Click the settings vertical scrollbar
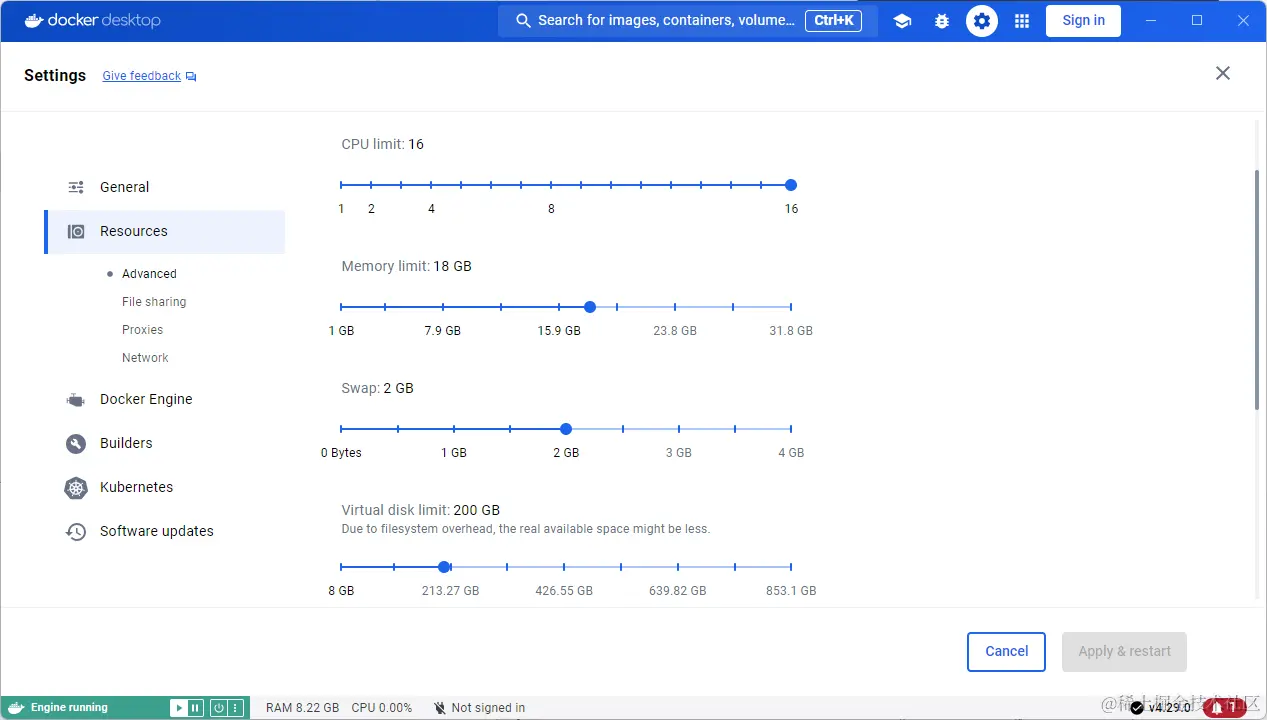The image size is (1267, 720). pos(1257,290)
